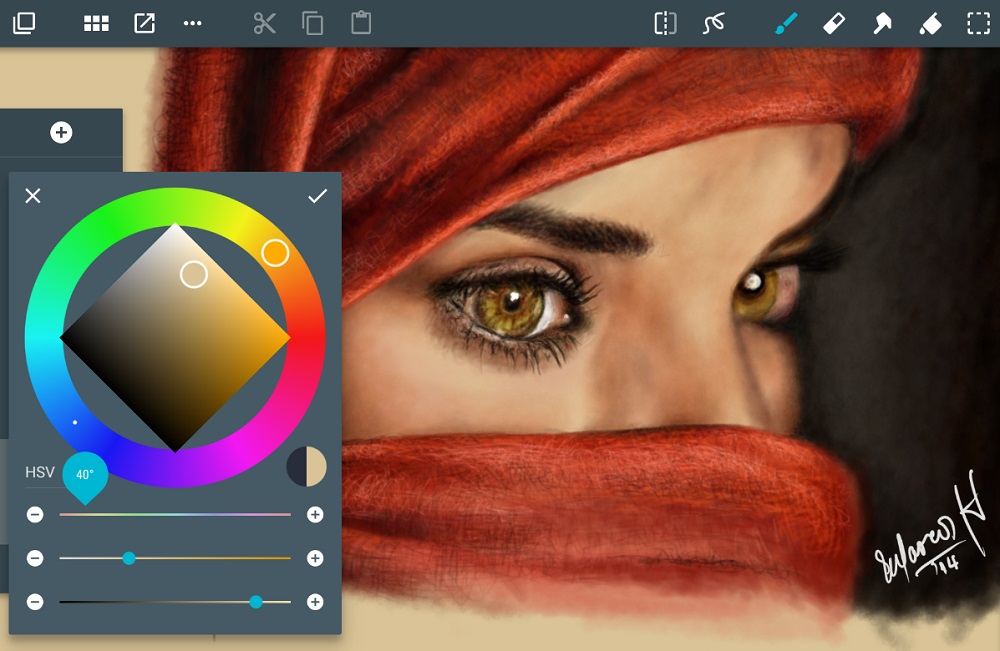
Task: Cut with the Scissors icon
Action: 262,23
